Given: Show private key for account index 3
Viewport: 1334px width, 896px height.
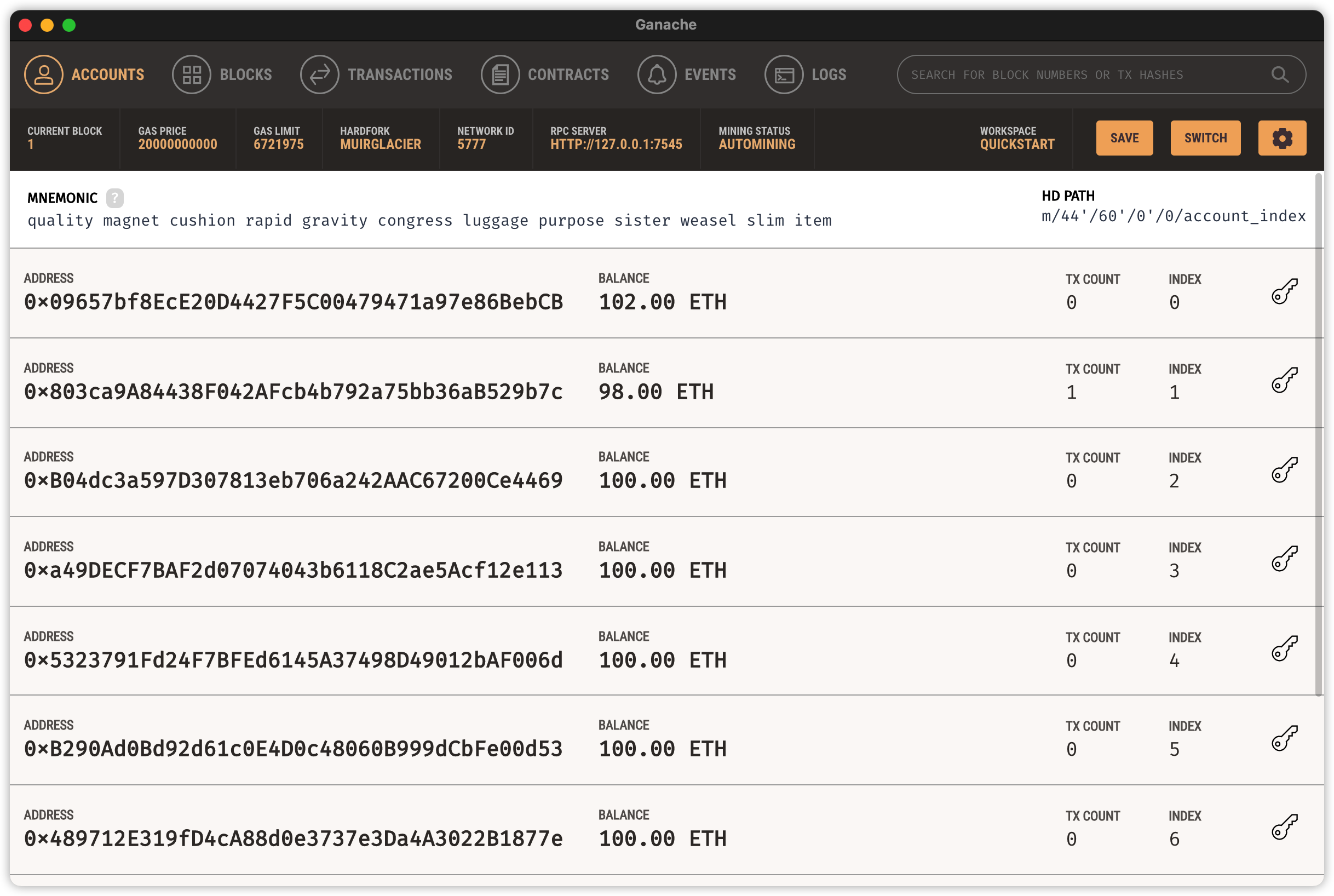Looking at the screenshot, I should (x=1284, y=559).
